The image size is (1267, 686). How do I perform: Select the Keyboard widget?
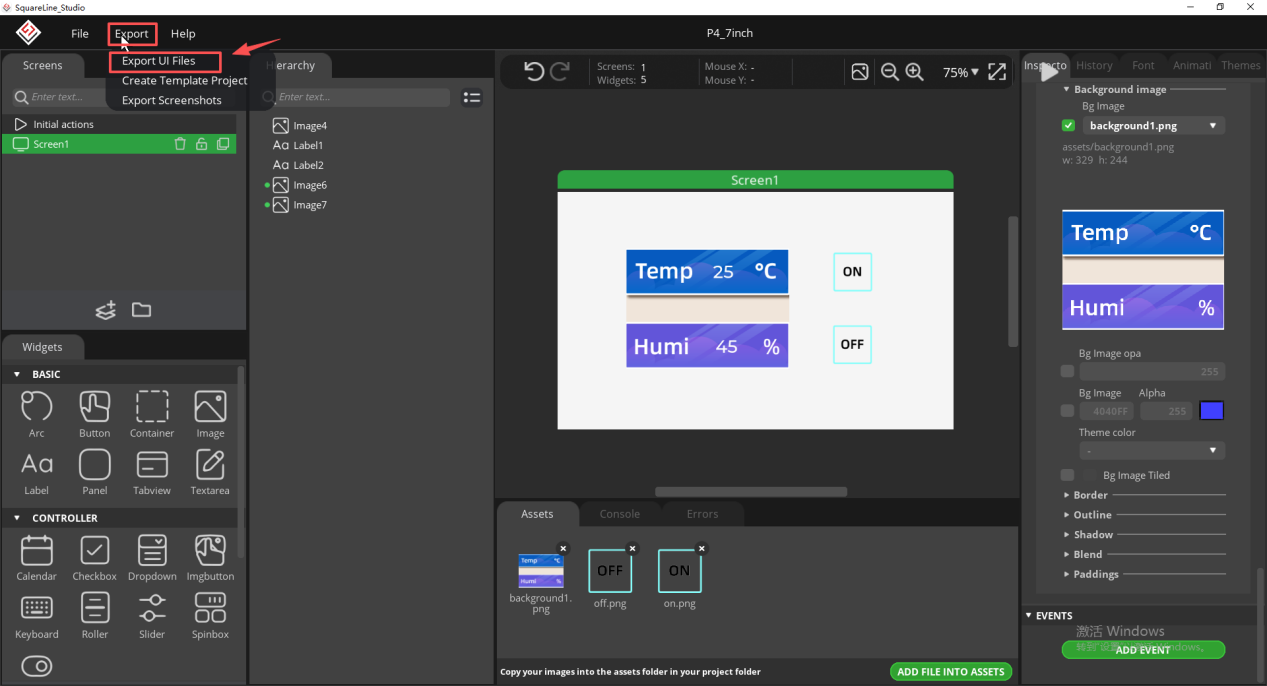coord(37,615)
